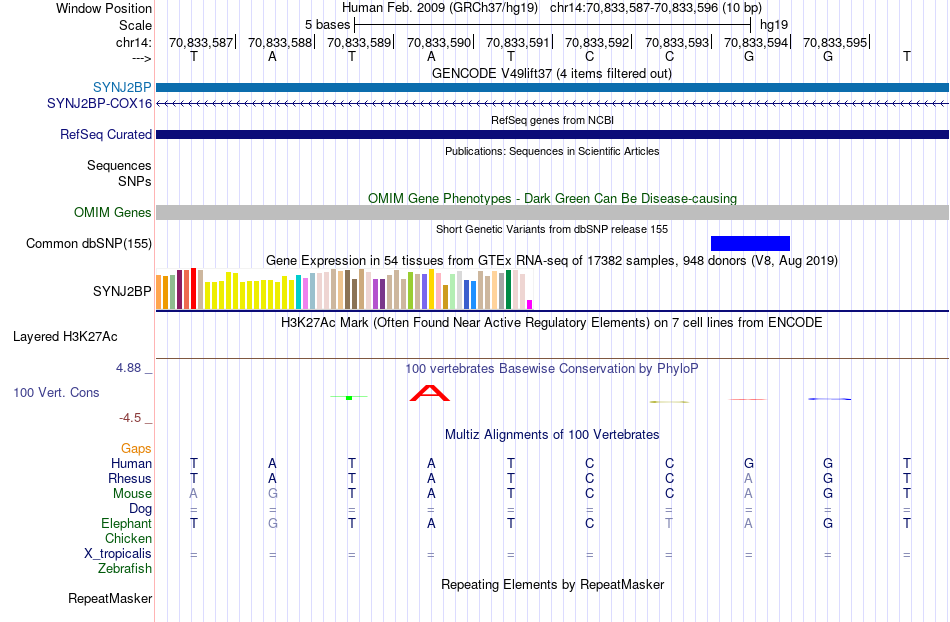The width and height of the screenshot is (950, 622).
Task: Click the blue dbSNP variant box
Action: pyautogui.click(x=750, y=243)
